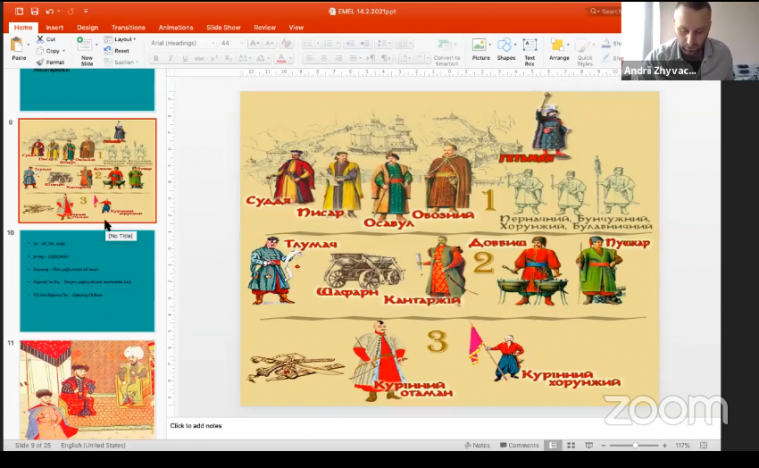The image size is (759, 468).
Task: Click the Reset slide button
Action: tap(117, 50)
